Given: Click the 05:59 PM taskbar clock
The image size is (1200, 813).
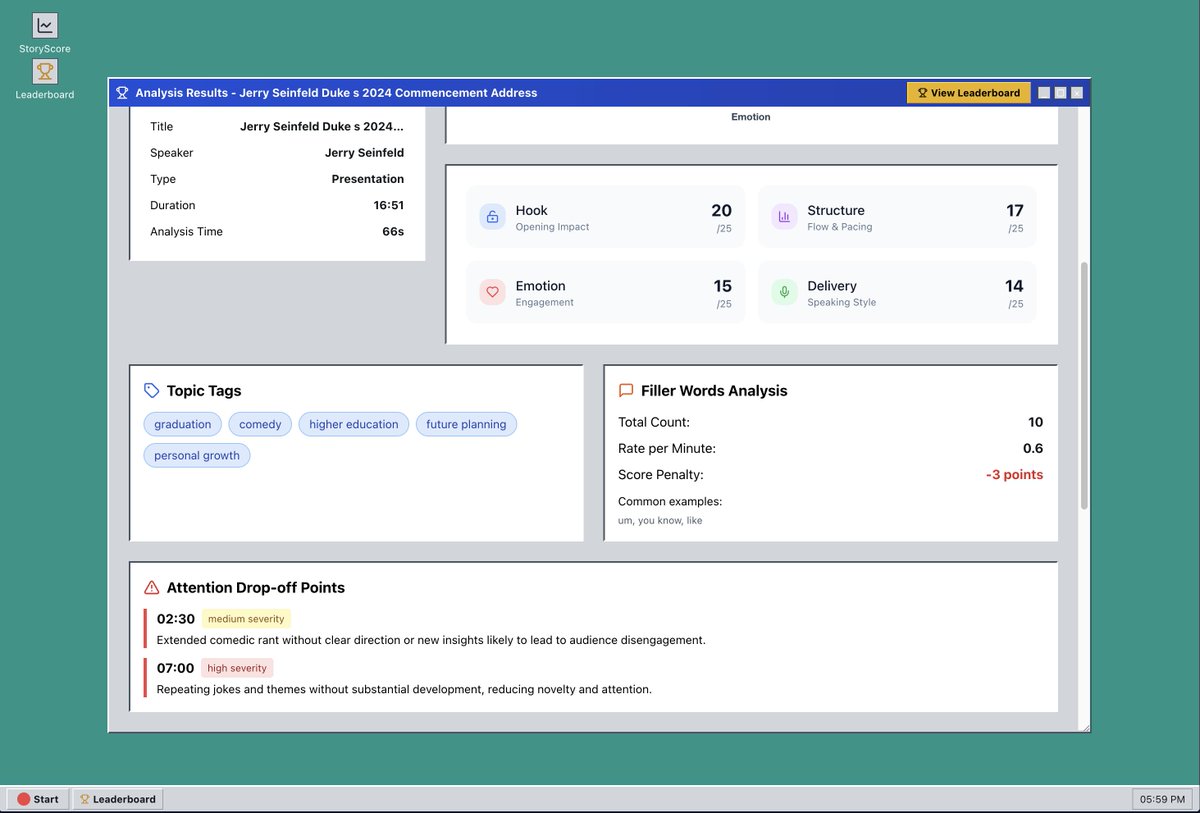Looking at the screenshot, I should [1163, 799].
